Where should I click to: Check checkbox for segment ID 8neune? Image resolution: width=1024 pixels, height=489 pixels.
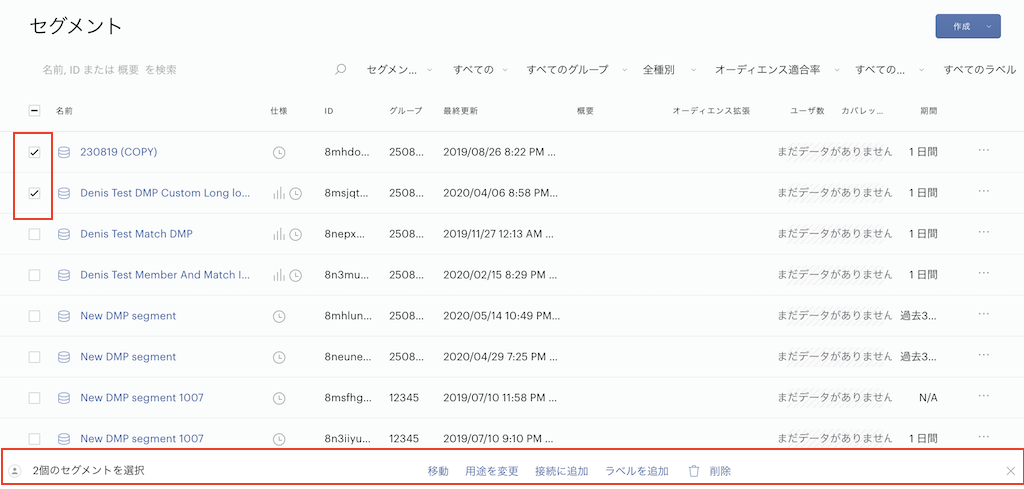click(x=35, y=357)
